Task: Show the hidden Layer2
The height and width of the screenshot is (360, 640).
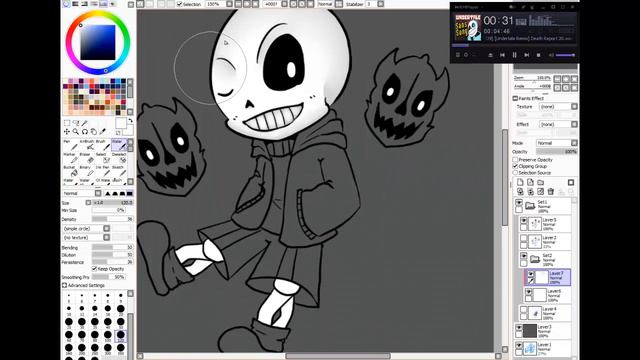Action: 524,238
